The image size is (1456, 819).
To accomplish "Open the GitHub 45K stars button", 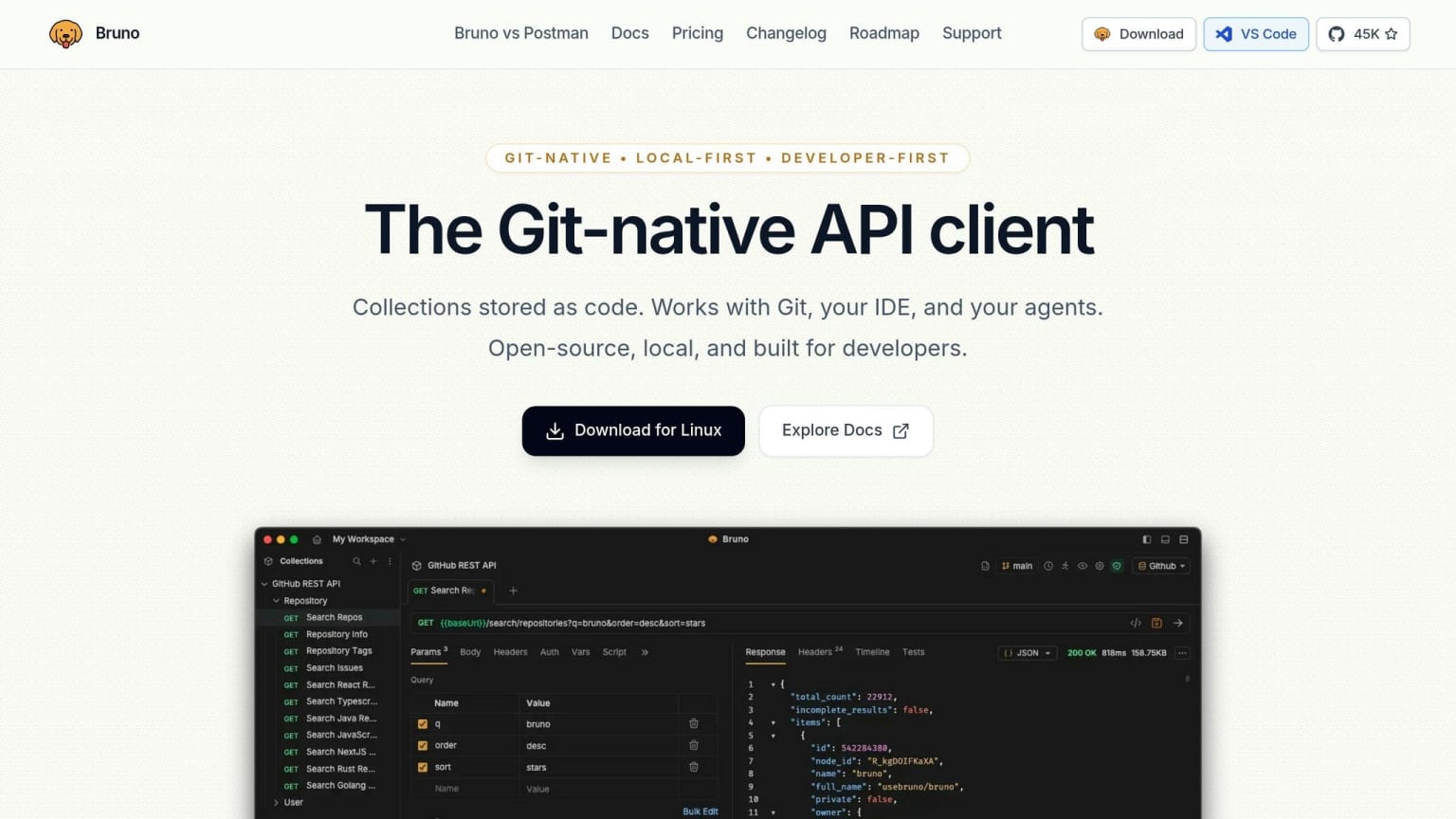I will point(1362,34).
